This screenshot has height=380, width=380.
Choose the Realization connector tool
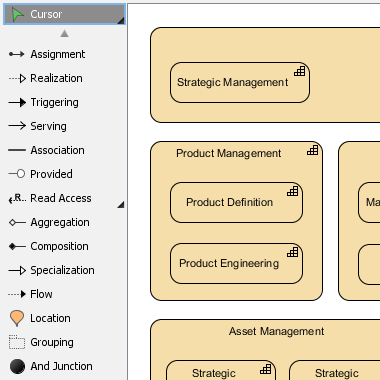click(x=64, y=78)
